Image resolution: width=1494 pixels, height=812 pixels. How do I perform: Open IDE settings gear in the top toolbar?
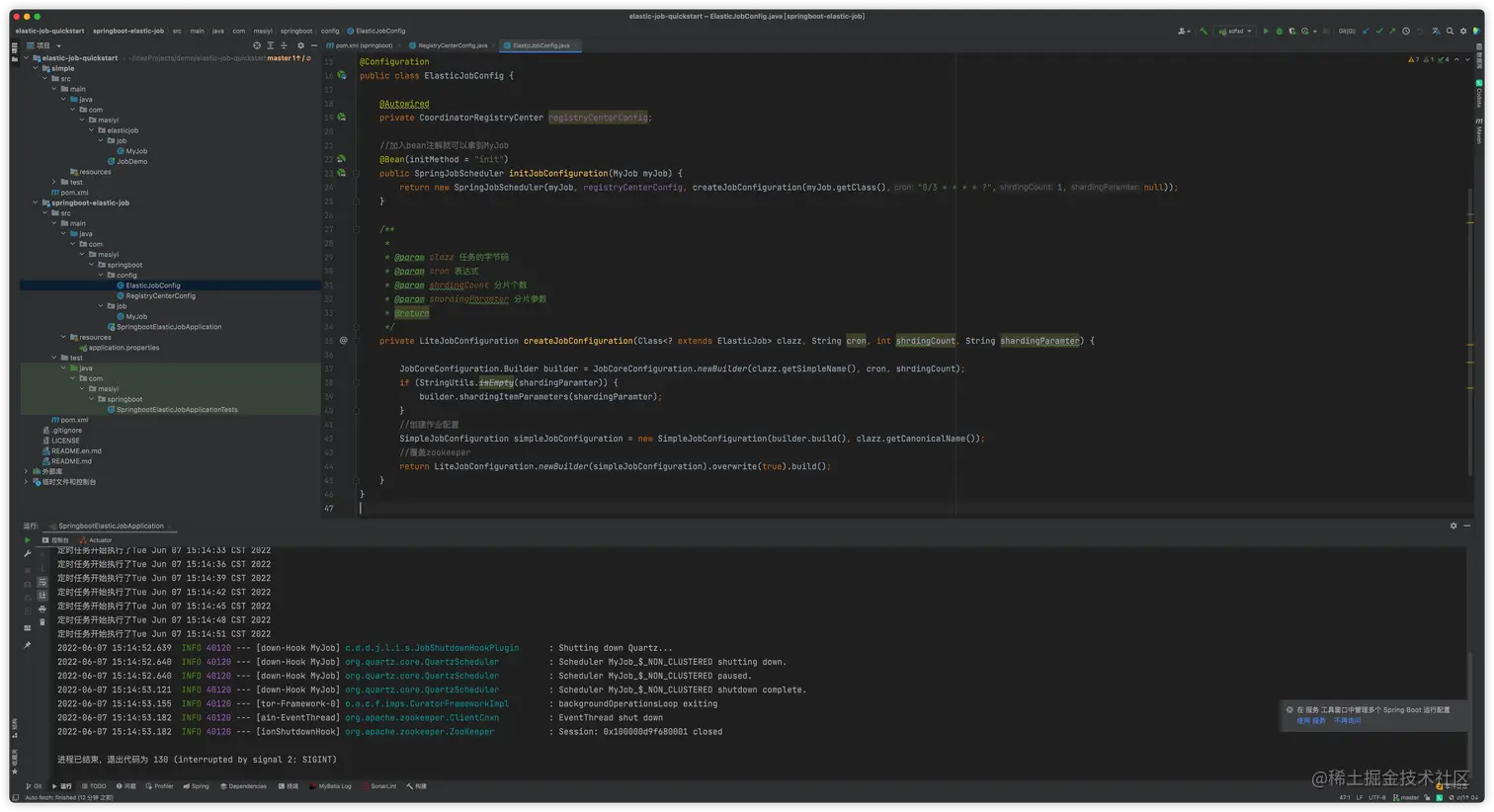coord(1463,31)
